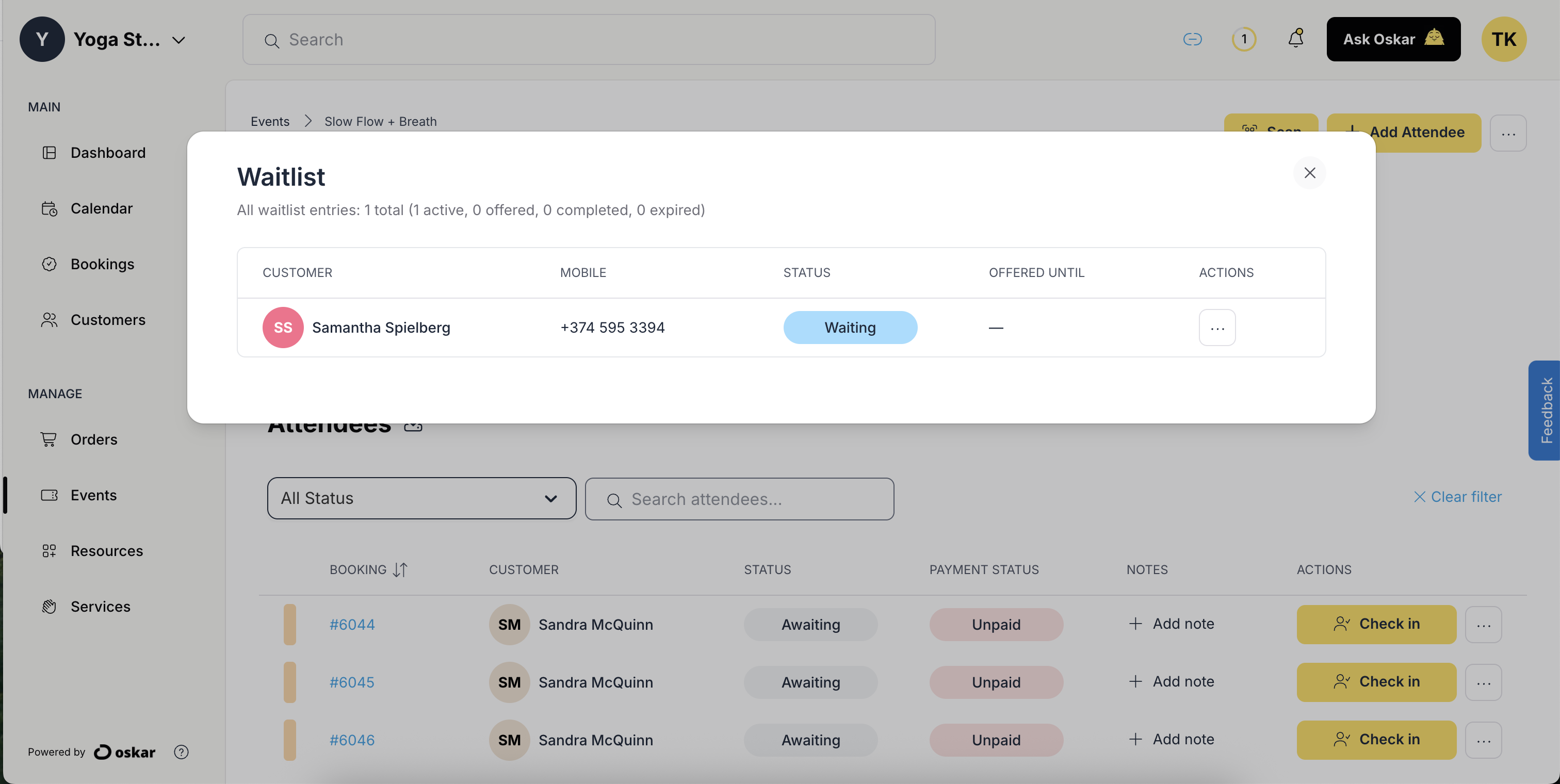Screen dimensions: 1560x784
Task: Click the blue link icon in header
Action: pos(1192,39)
